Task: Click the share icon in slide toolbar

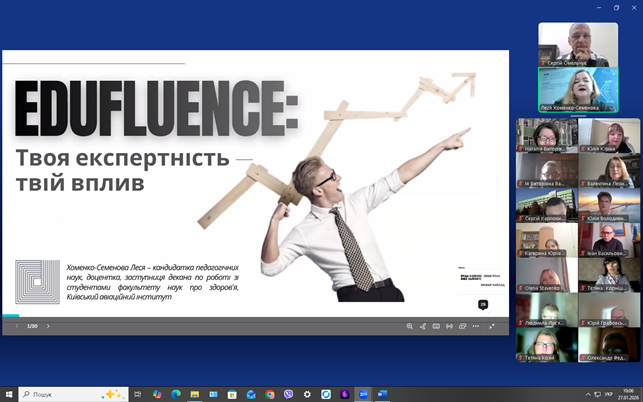Action: pos(423,326)
